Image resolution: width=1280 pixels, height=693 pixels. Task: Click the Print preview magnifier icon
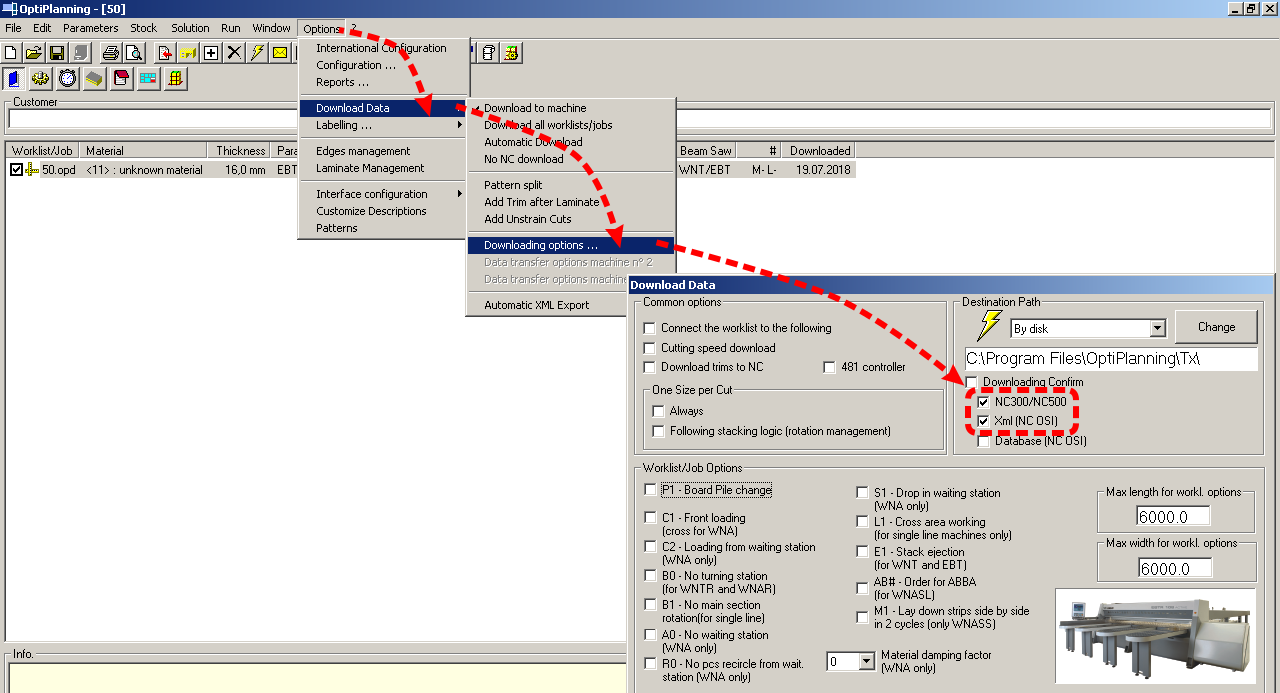(x=134, y=52)
